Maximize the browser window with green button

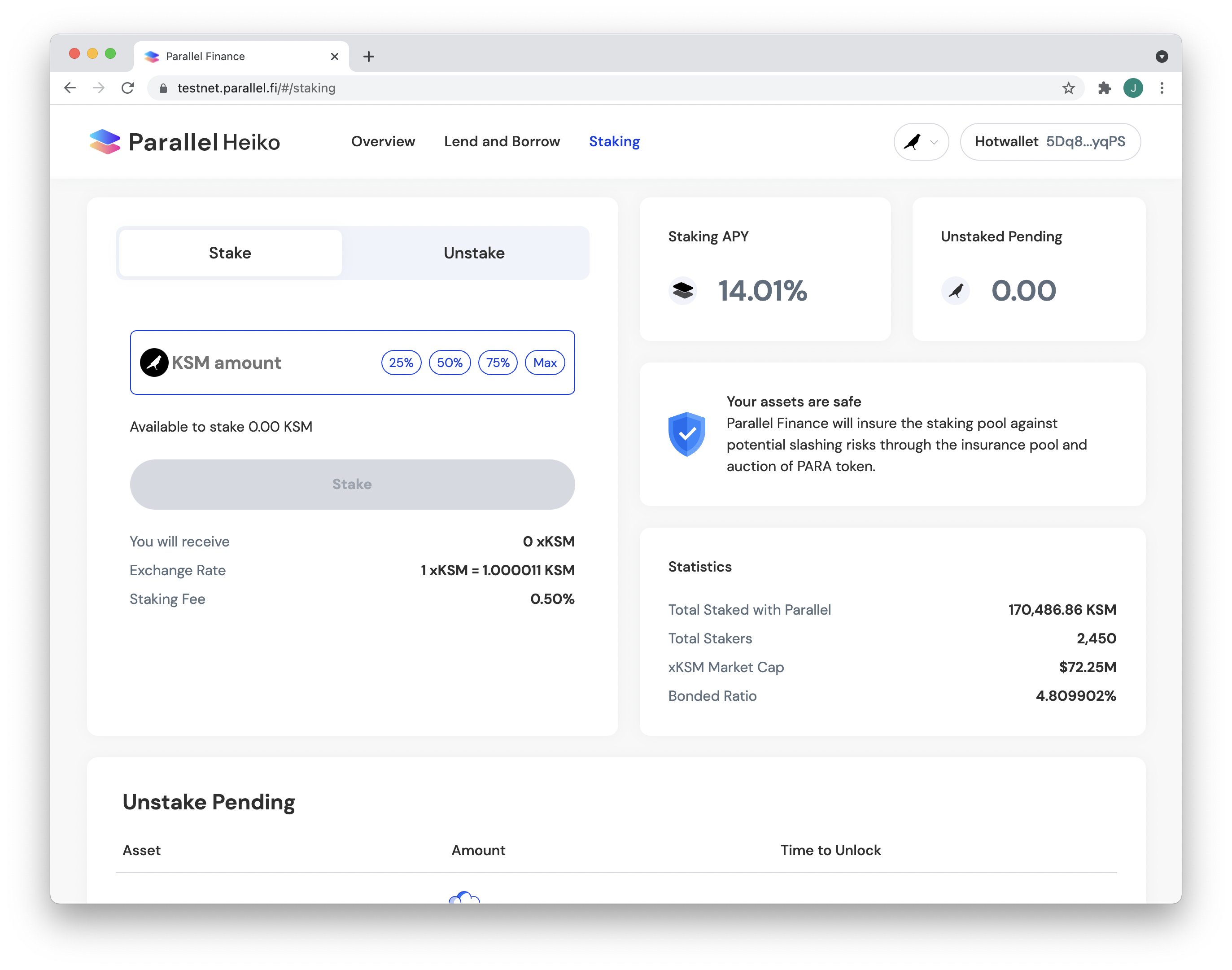pyautogui.click(x=111, y=53)
